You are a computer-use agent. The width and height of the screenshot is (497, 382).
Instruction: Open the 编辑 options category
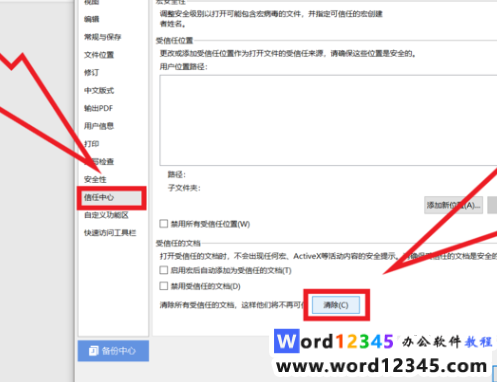coord(92,19)
